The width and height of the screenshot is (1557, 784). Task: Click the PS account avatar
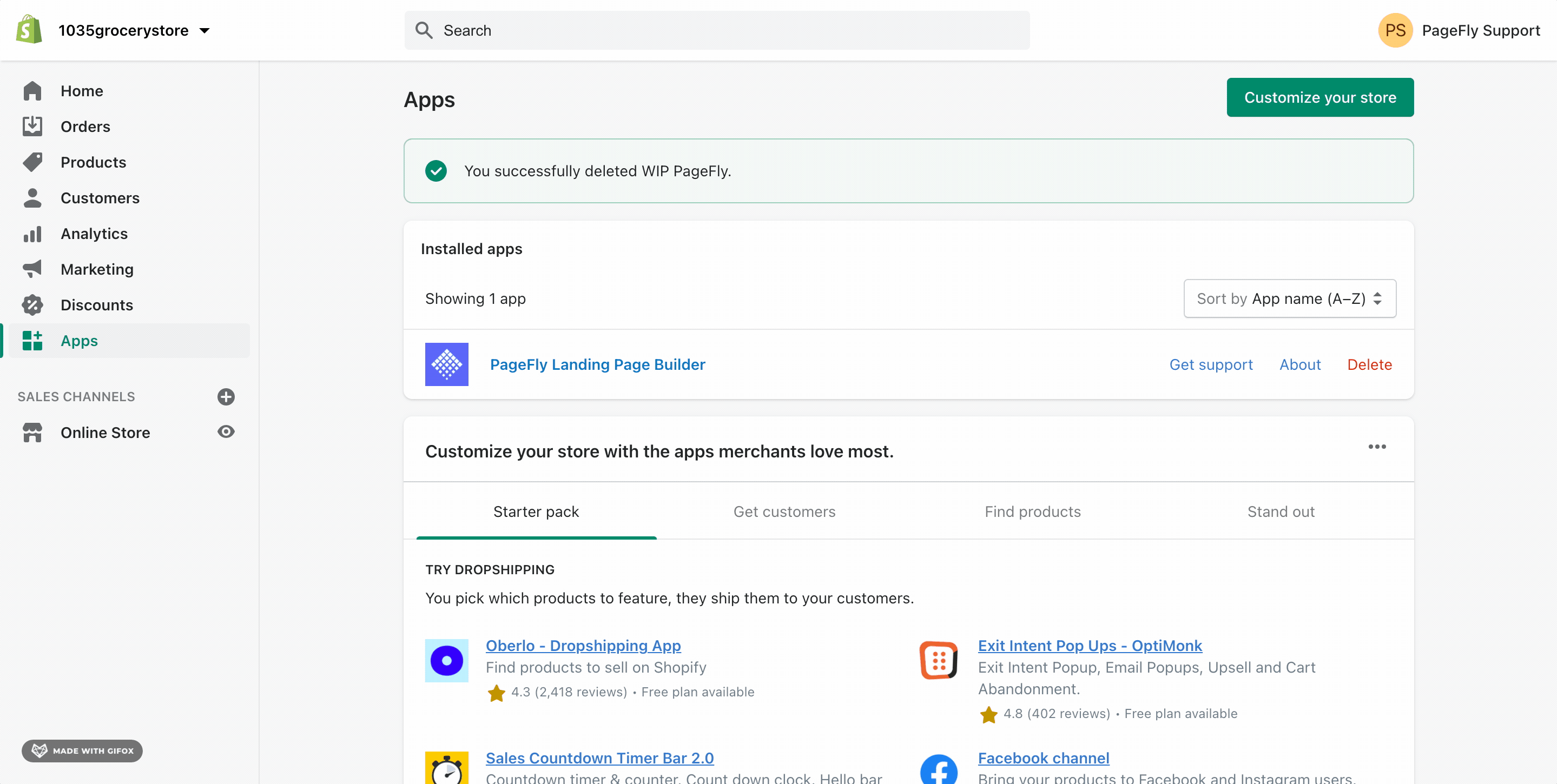click(x=1395, y=30)
